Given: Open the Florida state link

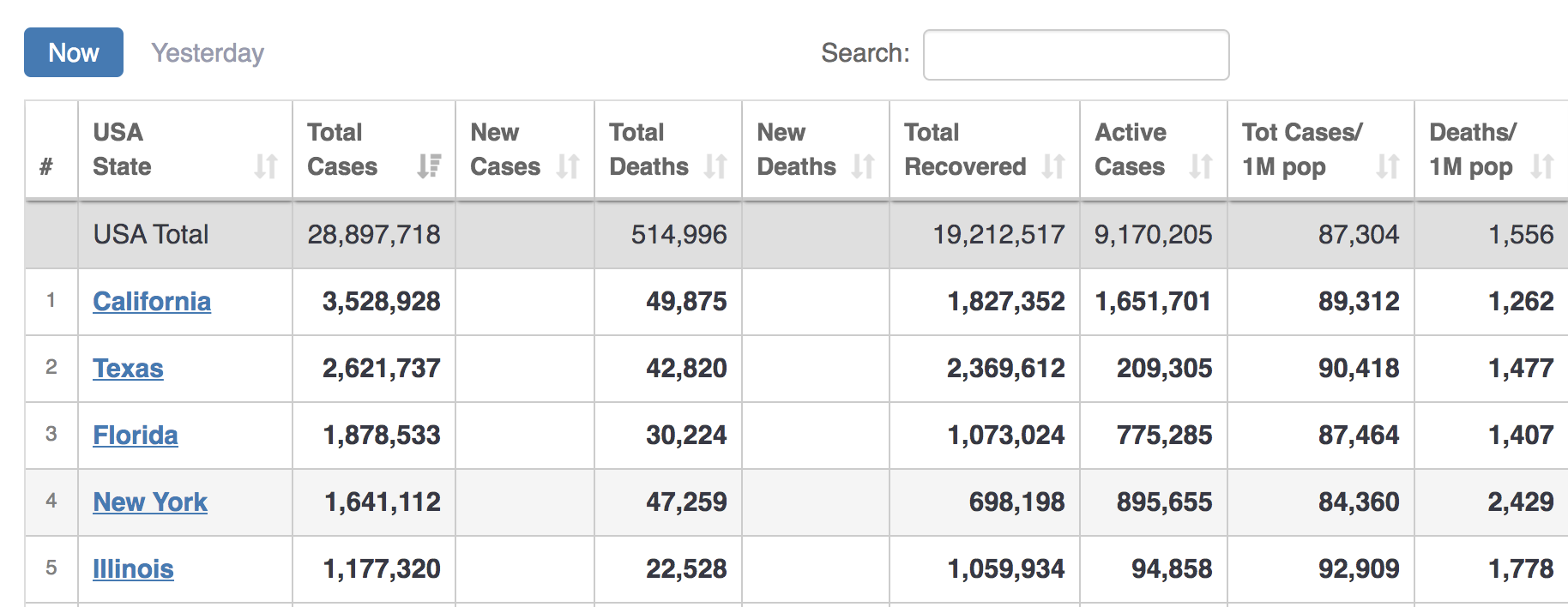Looking at the screenshot, I should click(136, 436).
